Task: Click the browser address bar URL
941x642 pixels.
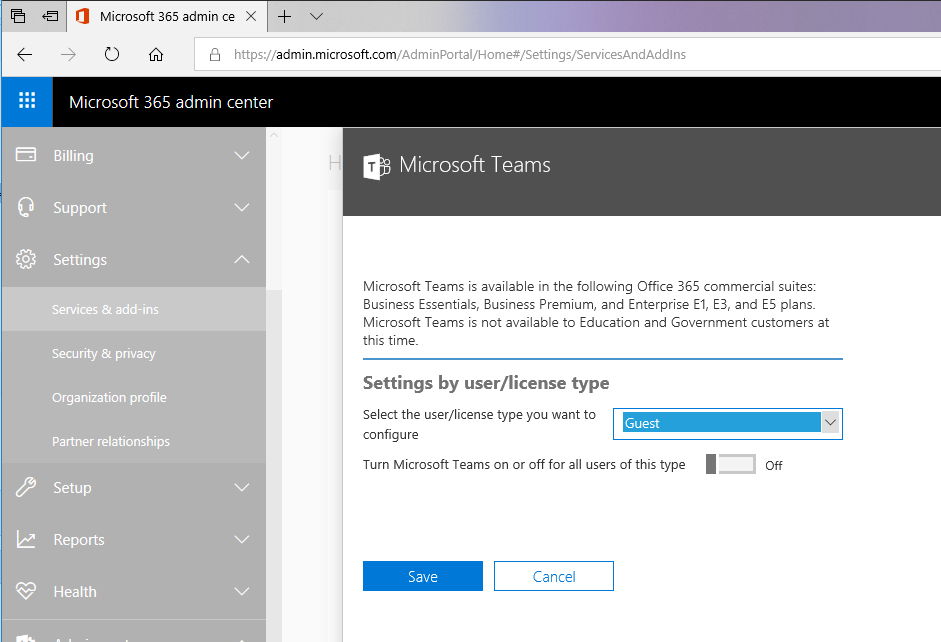Action: (x=460, y=55)
